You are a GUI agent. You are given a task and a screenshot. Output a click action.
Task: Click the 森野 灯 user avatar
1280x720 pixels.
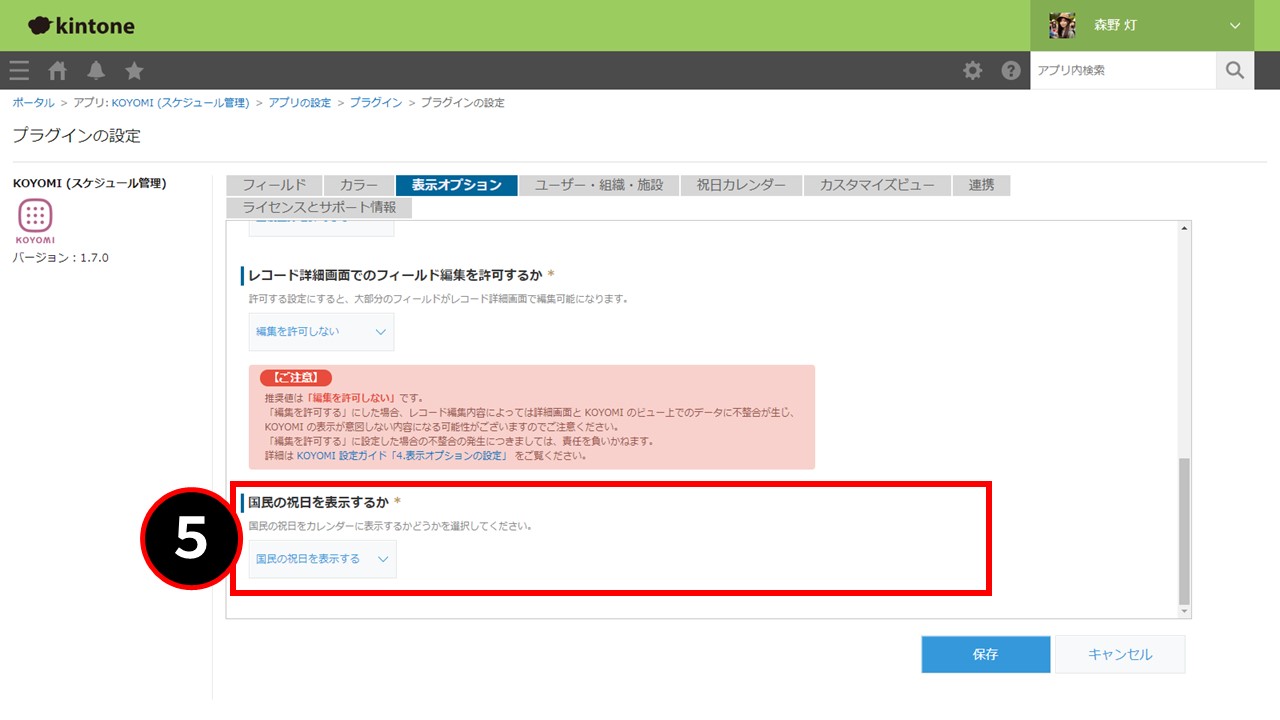pos(1062,25)
